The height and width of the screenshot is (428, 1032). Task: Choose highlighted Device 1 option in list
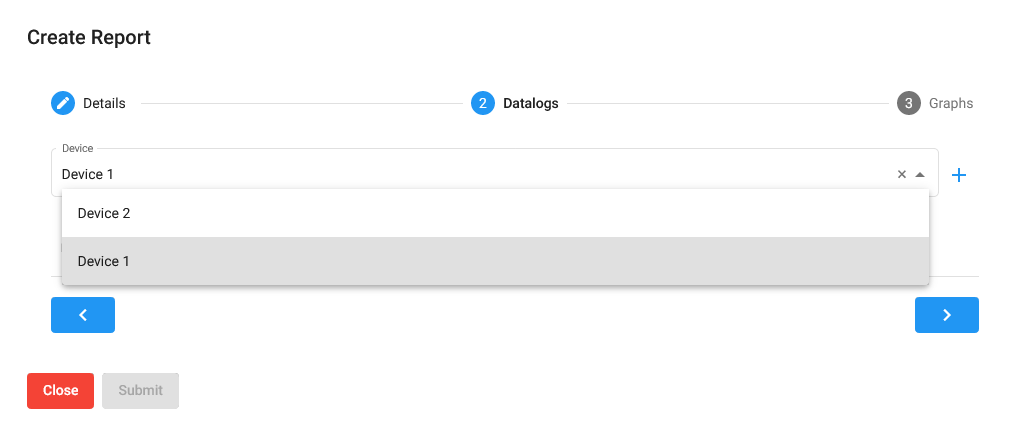495,261
